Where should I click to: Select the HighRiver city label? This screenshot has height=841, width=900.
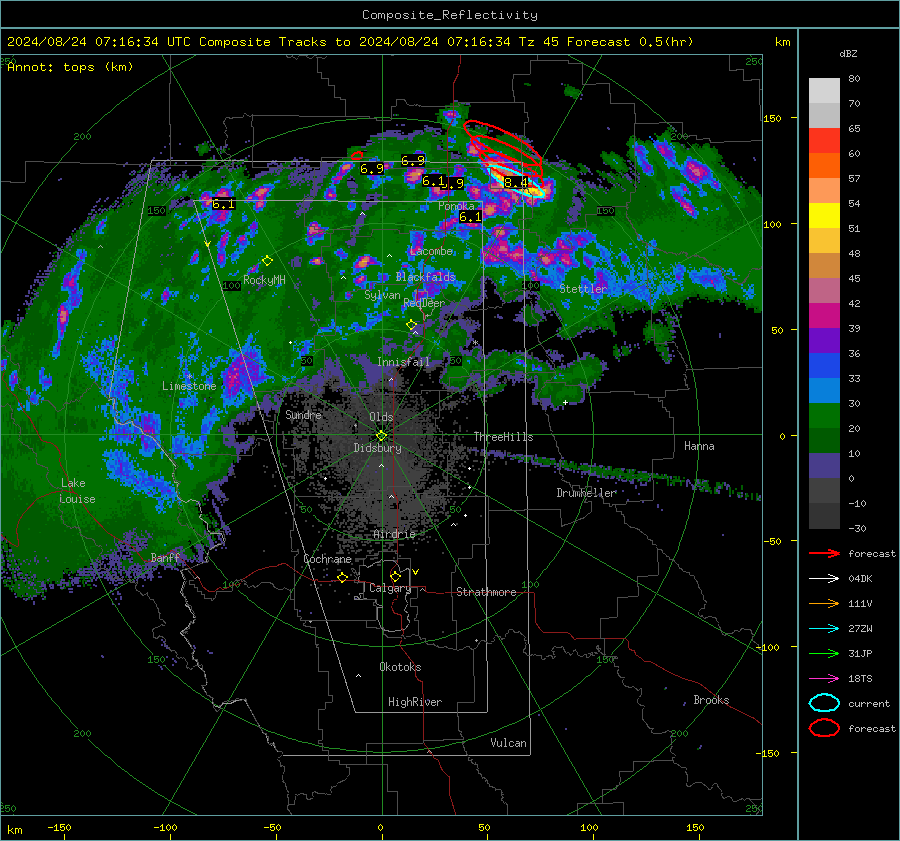click(x=414, y=702)
